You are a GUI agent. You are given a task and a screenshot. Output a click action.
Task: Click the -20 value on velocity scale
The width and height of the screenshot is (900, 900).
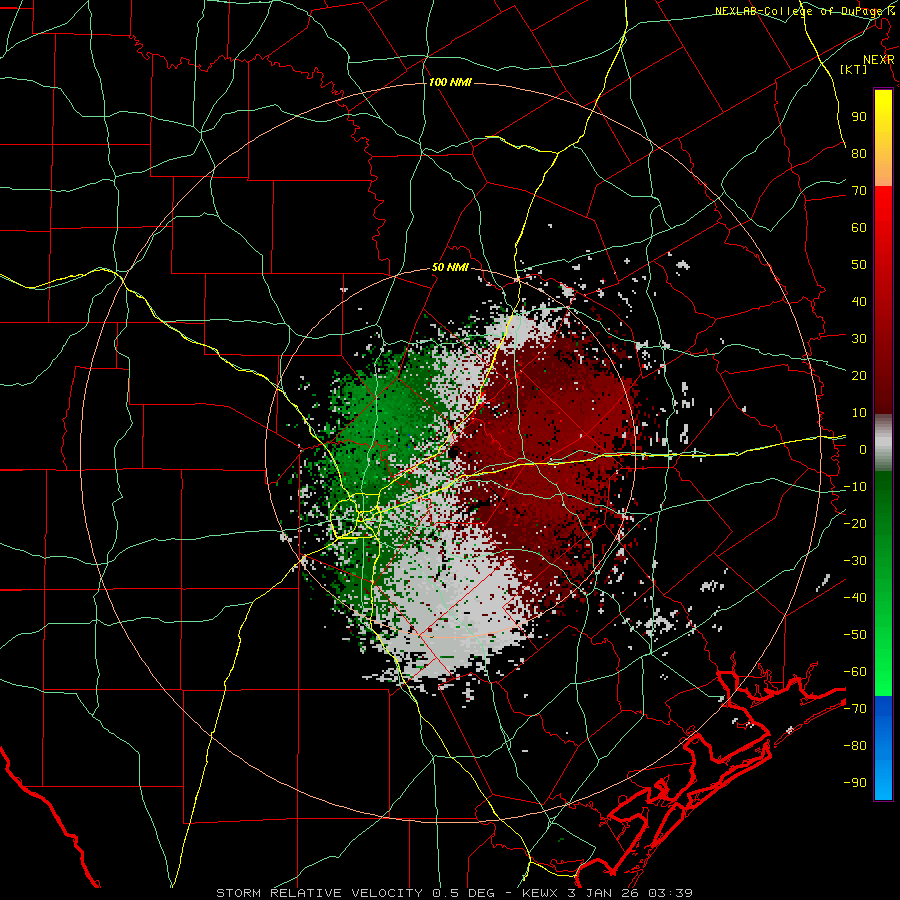click(855, 523)
